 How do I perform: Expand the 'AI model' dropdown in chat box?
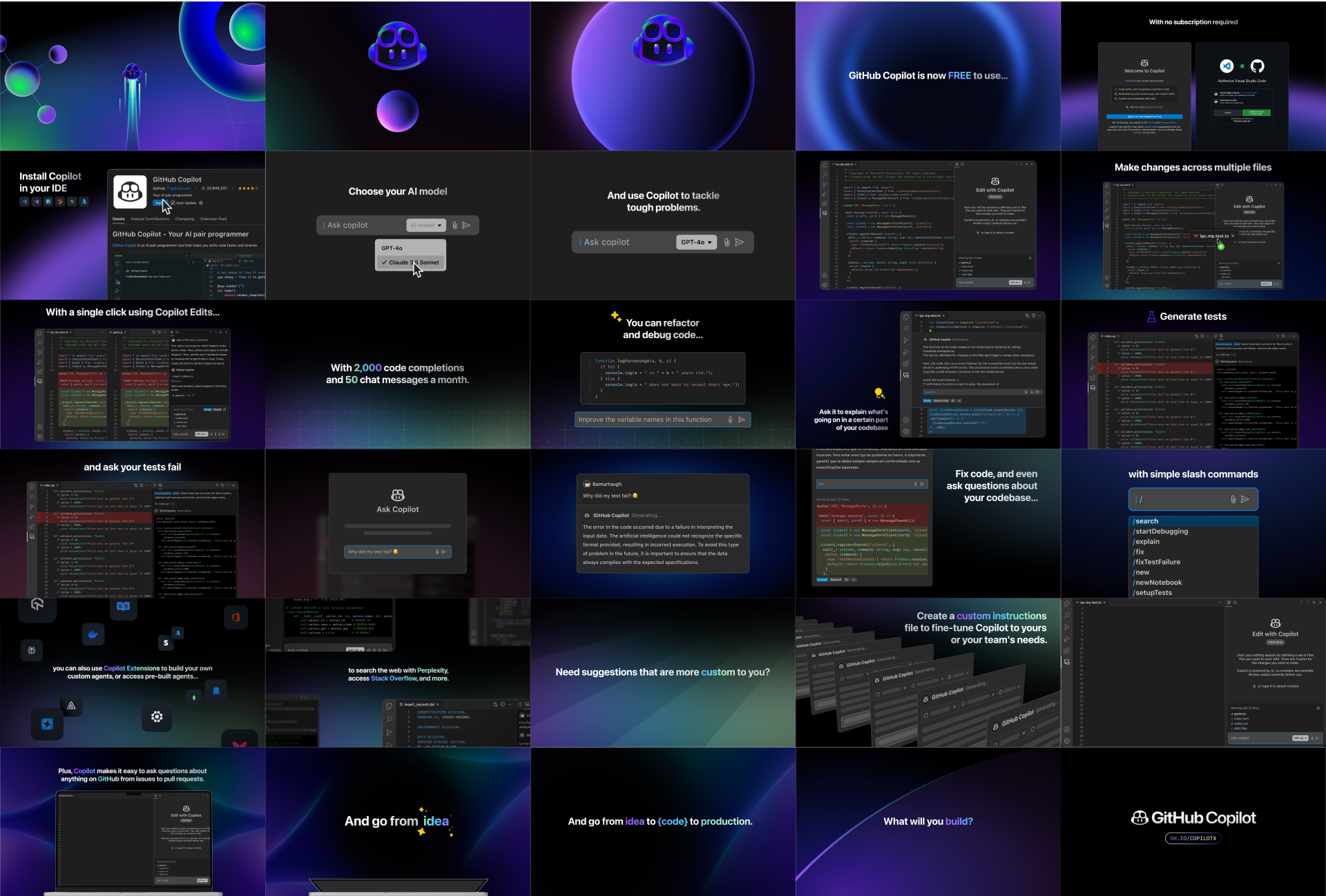click(425, 225)
